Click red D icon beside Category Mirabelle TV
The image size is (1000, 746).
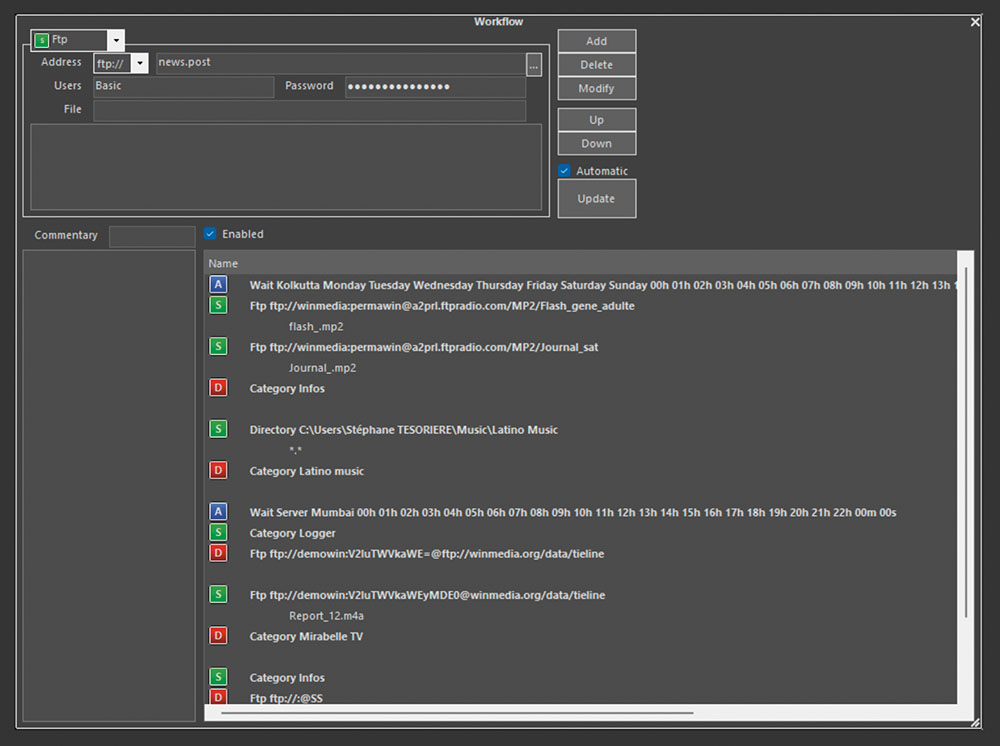point(218,636)
